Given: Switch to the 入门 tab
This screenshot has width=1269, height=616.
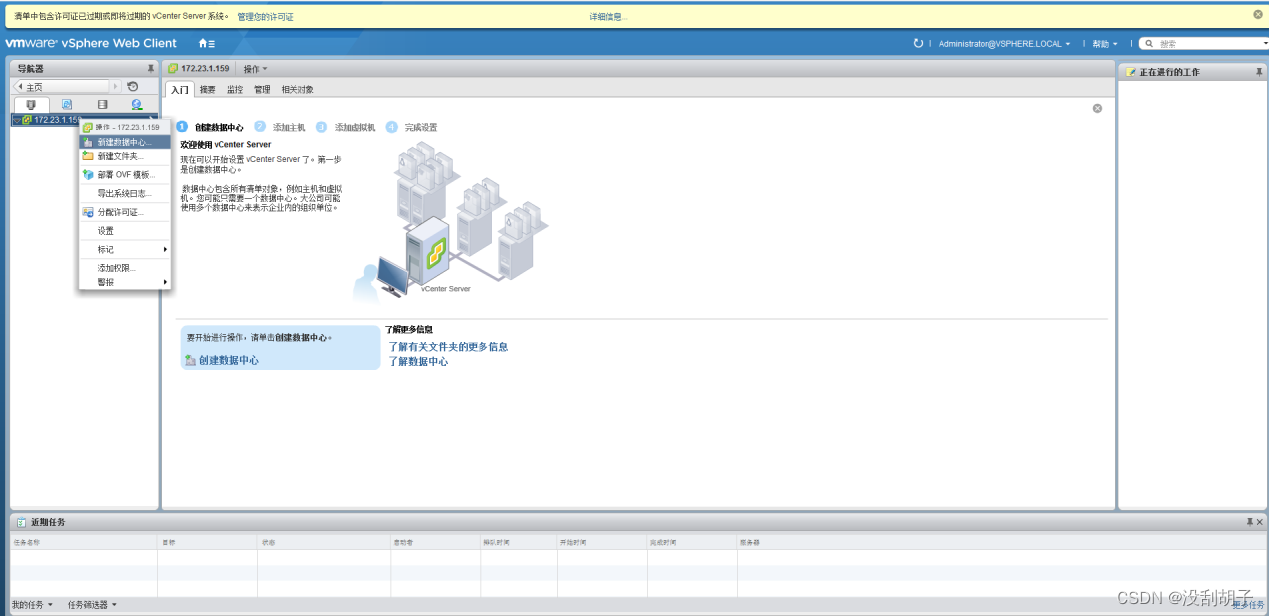Looking at the screenshot, I should [179, 90].
